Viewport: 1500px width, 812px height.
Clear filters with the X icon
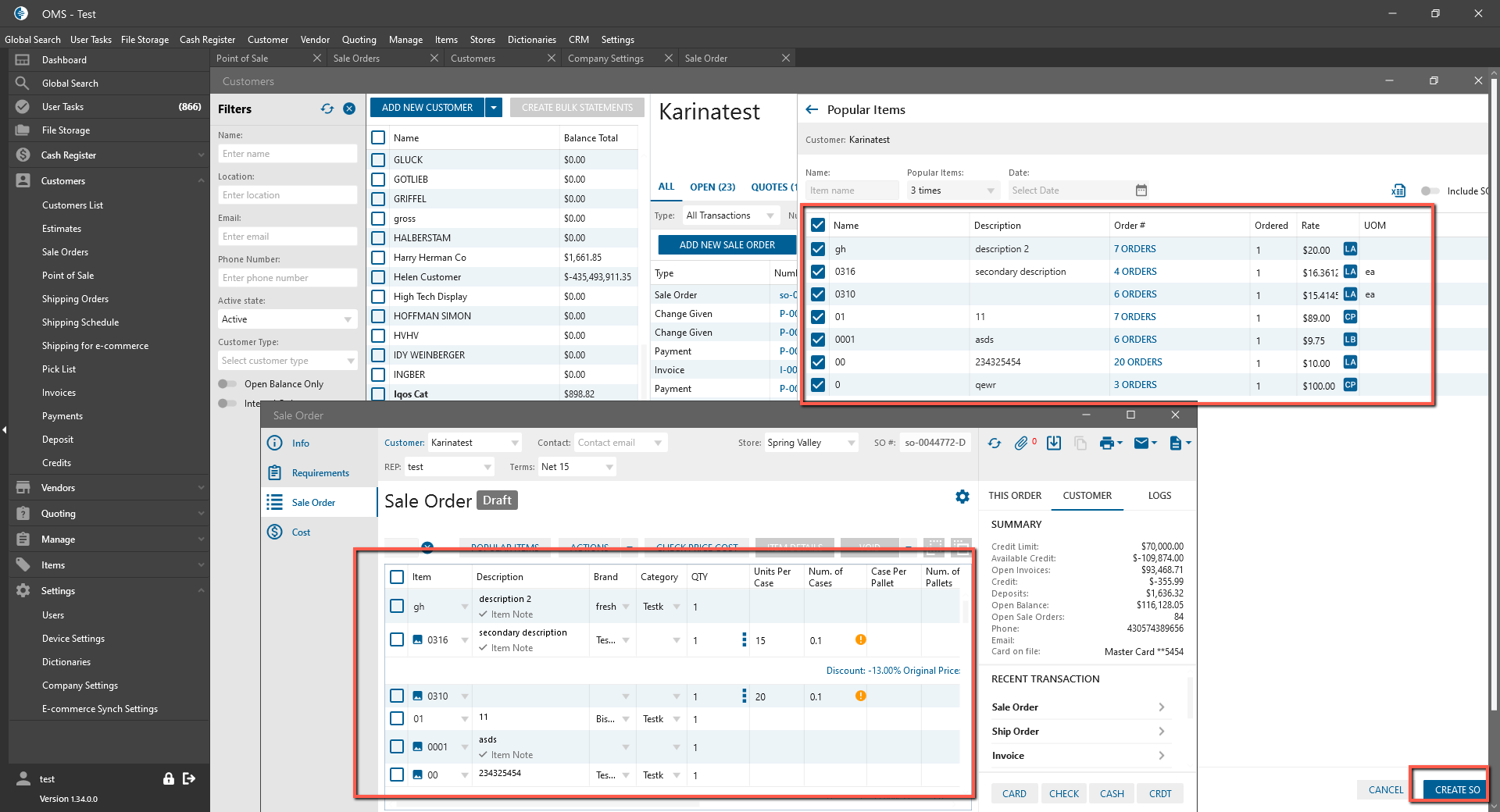point(349,109)
